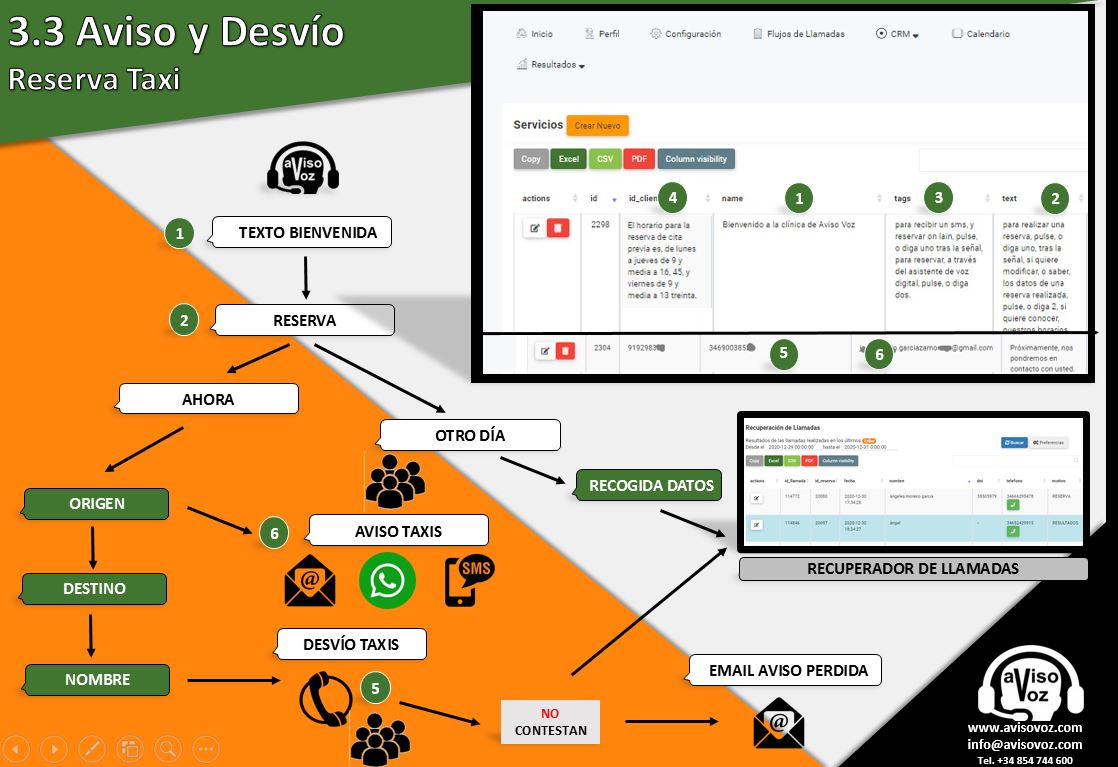Click the blue Buscar button in Recuperación
The height and width of the screenshot is (767, 1118).
pos(1013,442)
